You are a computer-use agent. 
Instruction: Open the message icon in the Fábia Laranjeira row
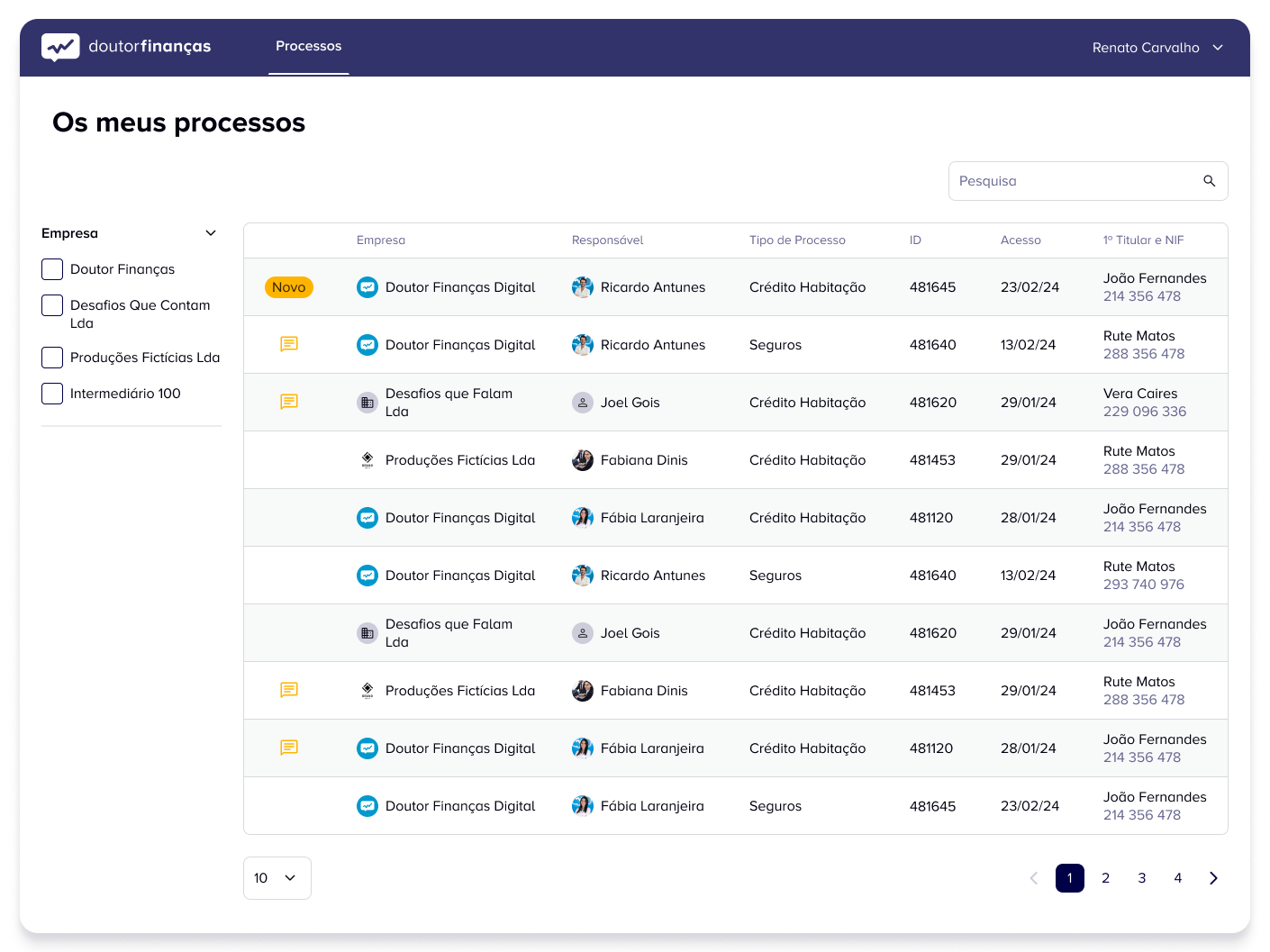coord(289,748)
